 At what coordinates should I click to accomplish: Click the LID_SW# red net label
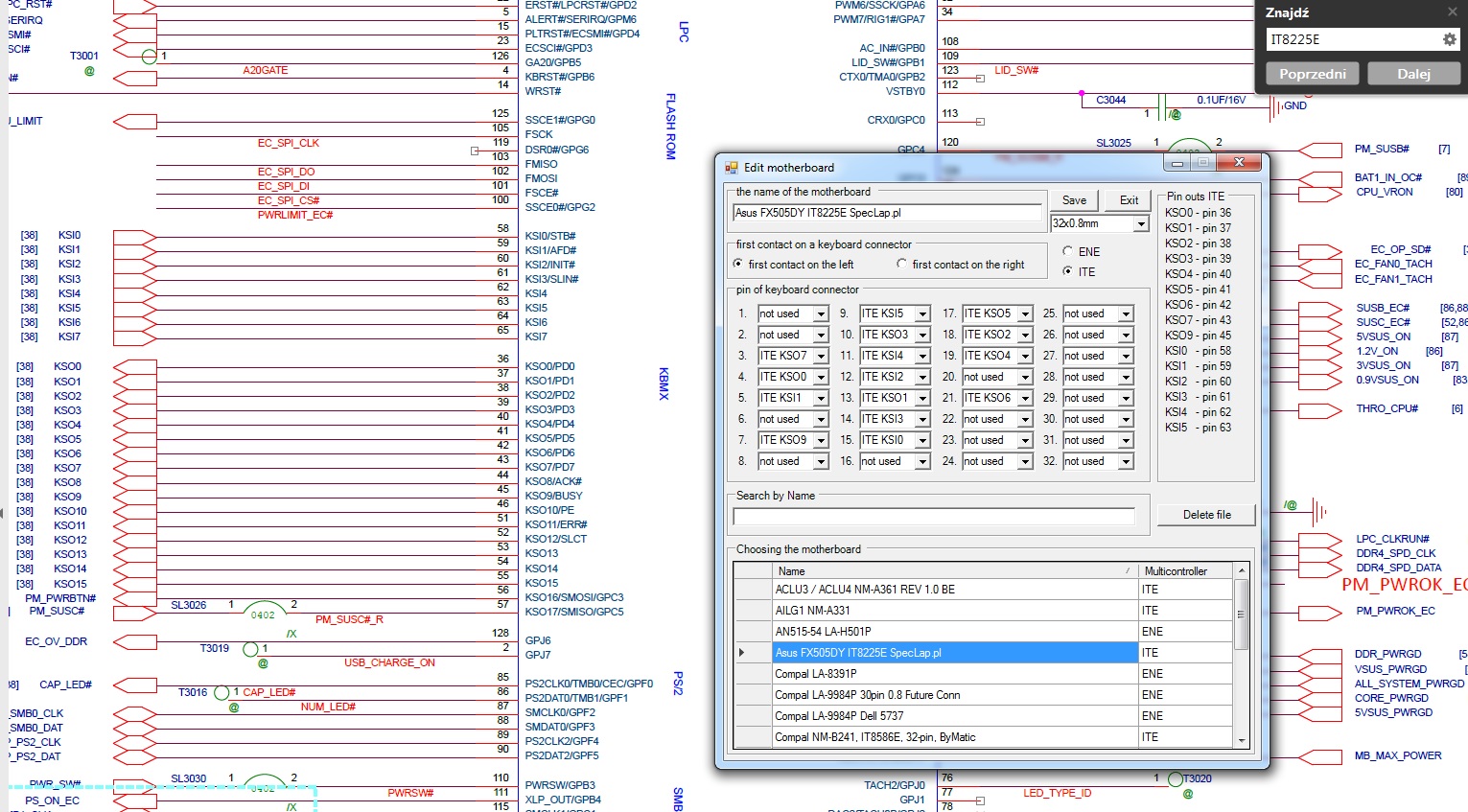pos(1016,70)
